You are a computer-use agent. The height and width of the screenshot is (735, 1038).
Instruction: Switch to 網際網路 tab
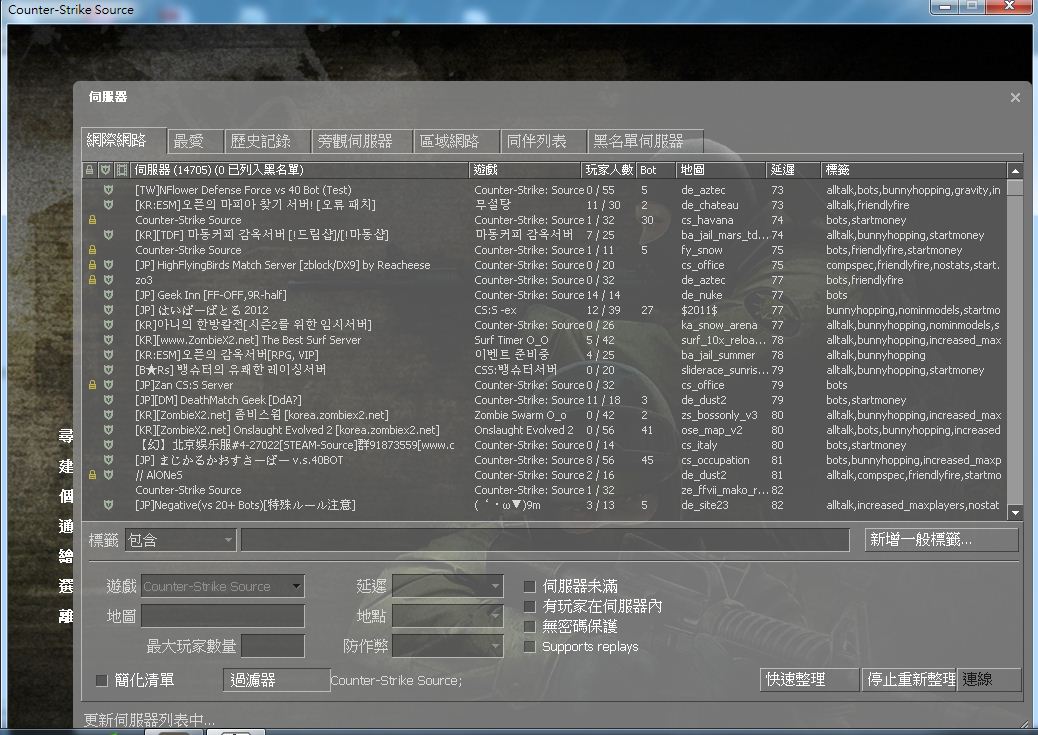pos(123,140)
